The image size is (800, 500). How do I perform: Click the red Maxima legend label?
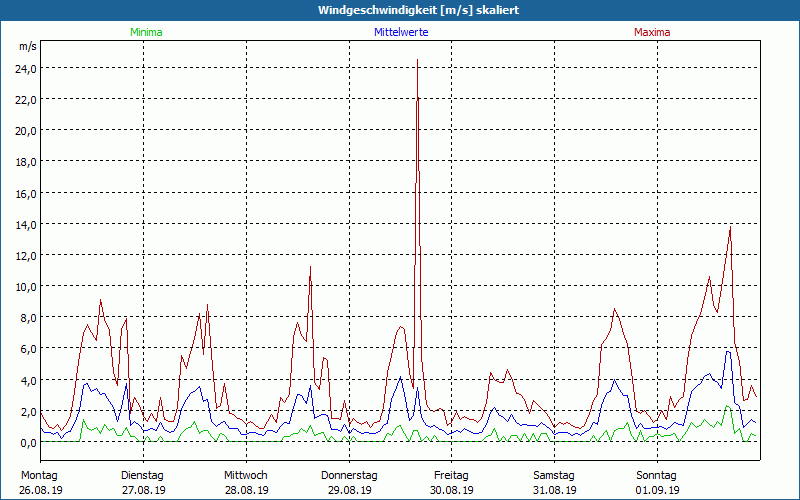click(x=652, y=32)
